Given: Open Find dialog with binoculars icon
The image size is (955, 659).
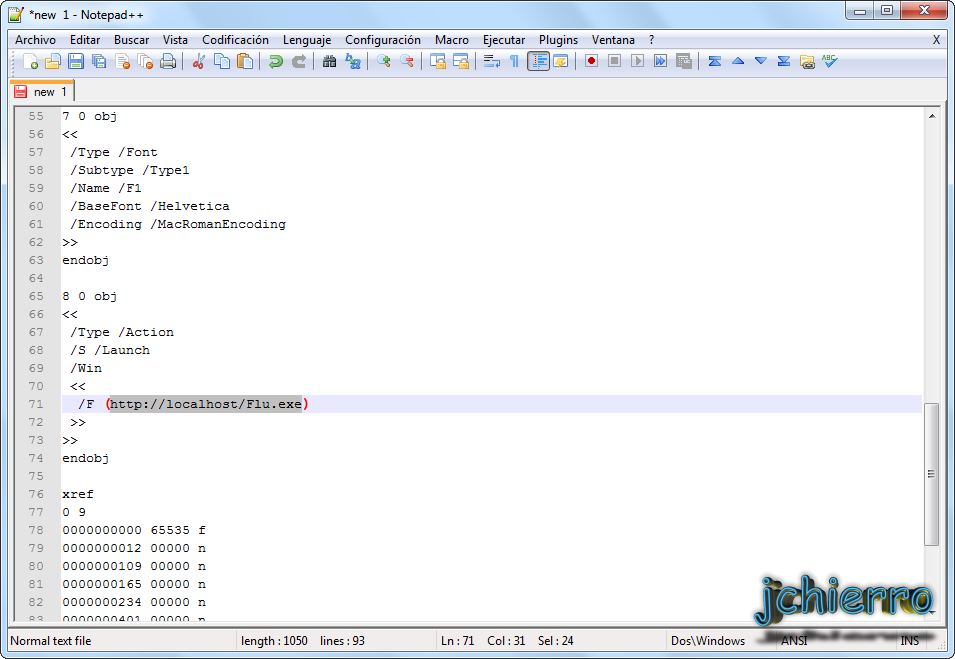Looking at the screenshot, I should 329,62.
